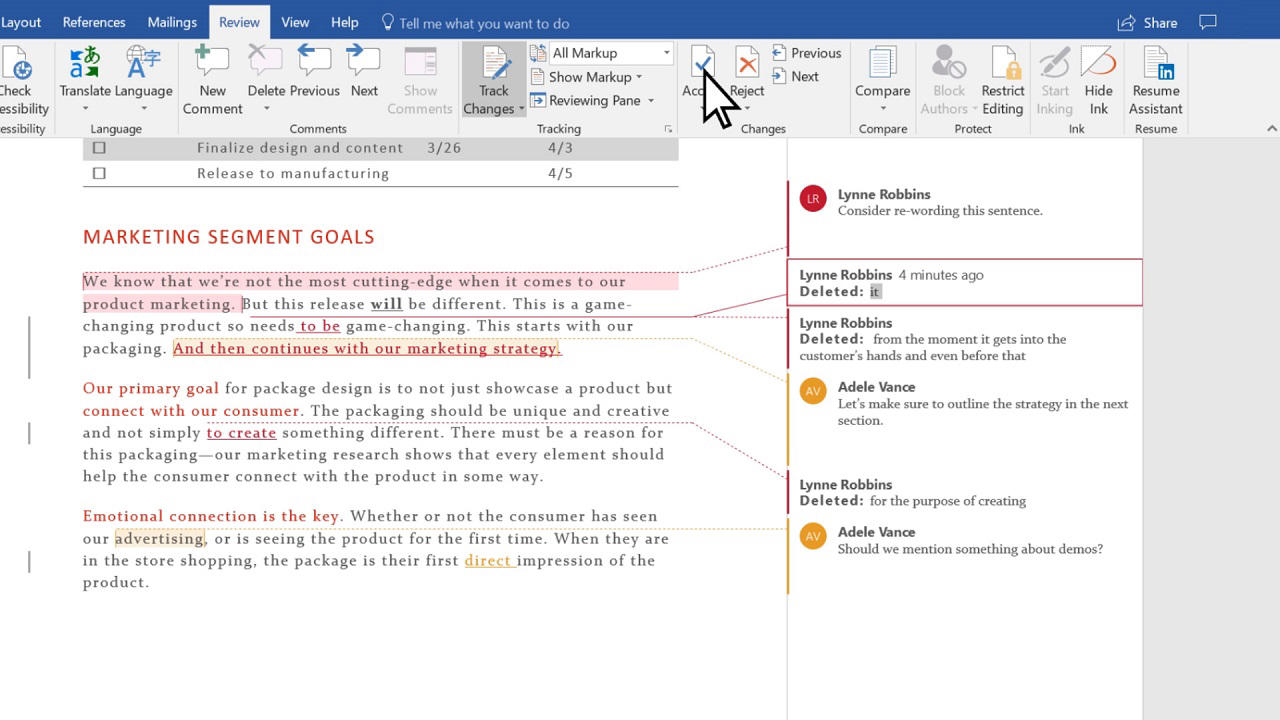Open the Mailings ribbon tab

(172, 21)
